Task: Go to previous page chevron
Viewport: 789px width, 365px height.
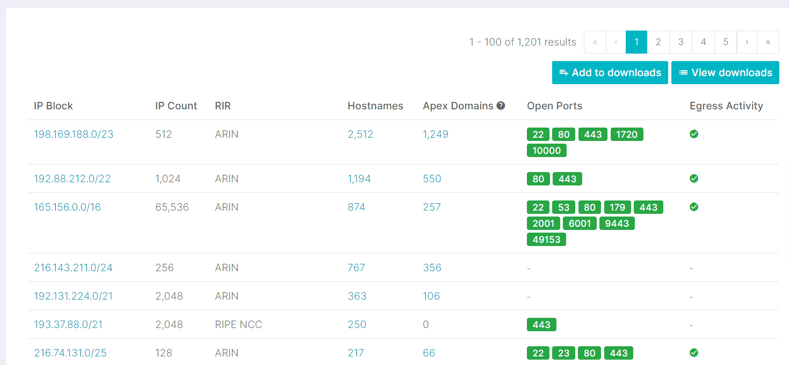Action: (616, 42)
